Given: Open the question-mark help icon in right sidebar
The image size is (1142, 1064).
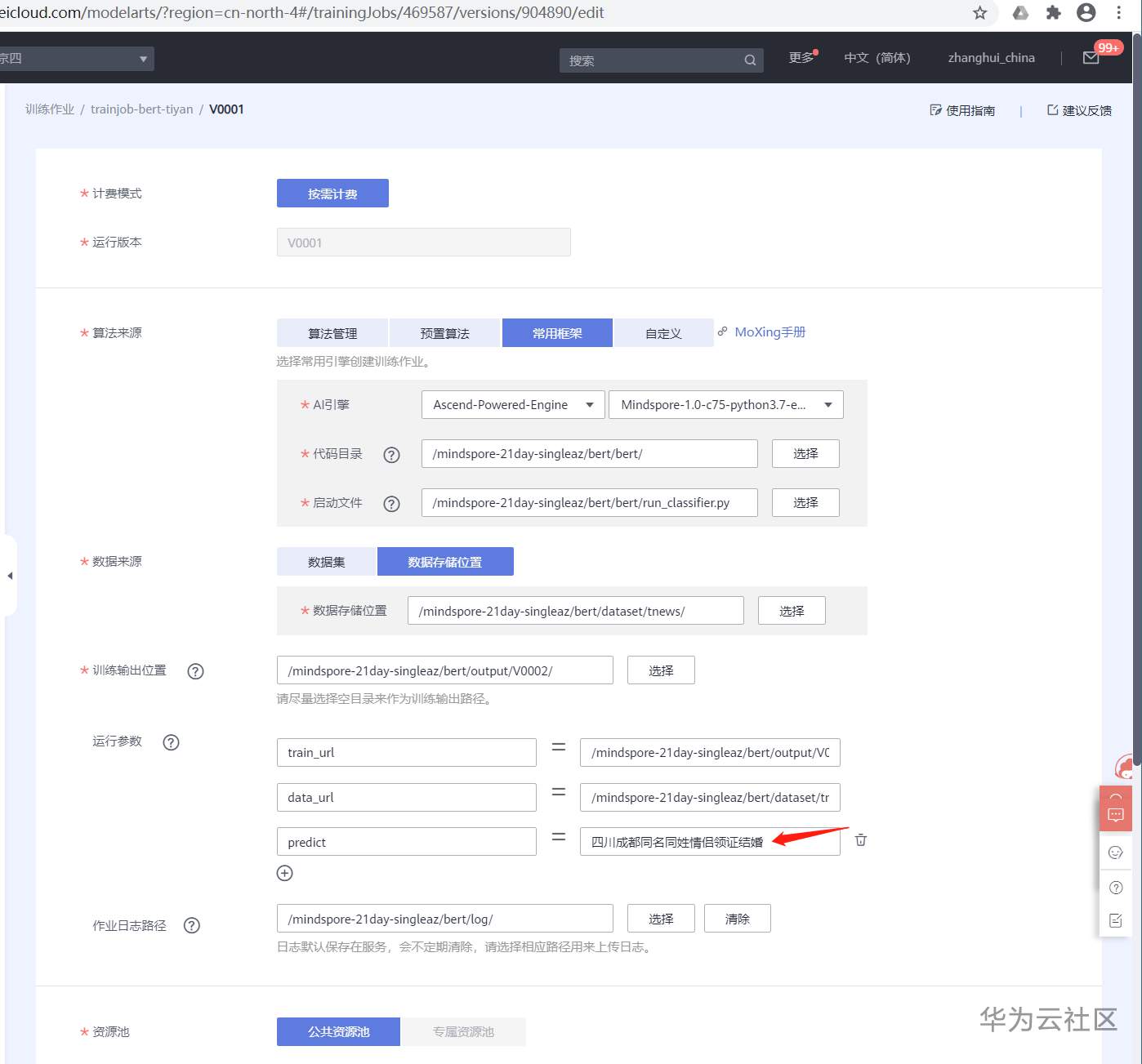Looking at the screenshot, I should [1116, 888].
